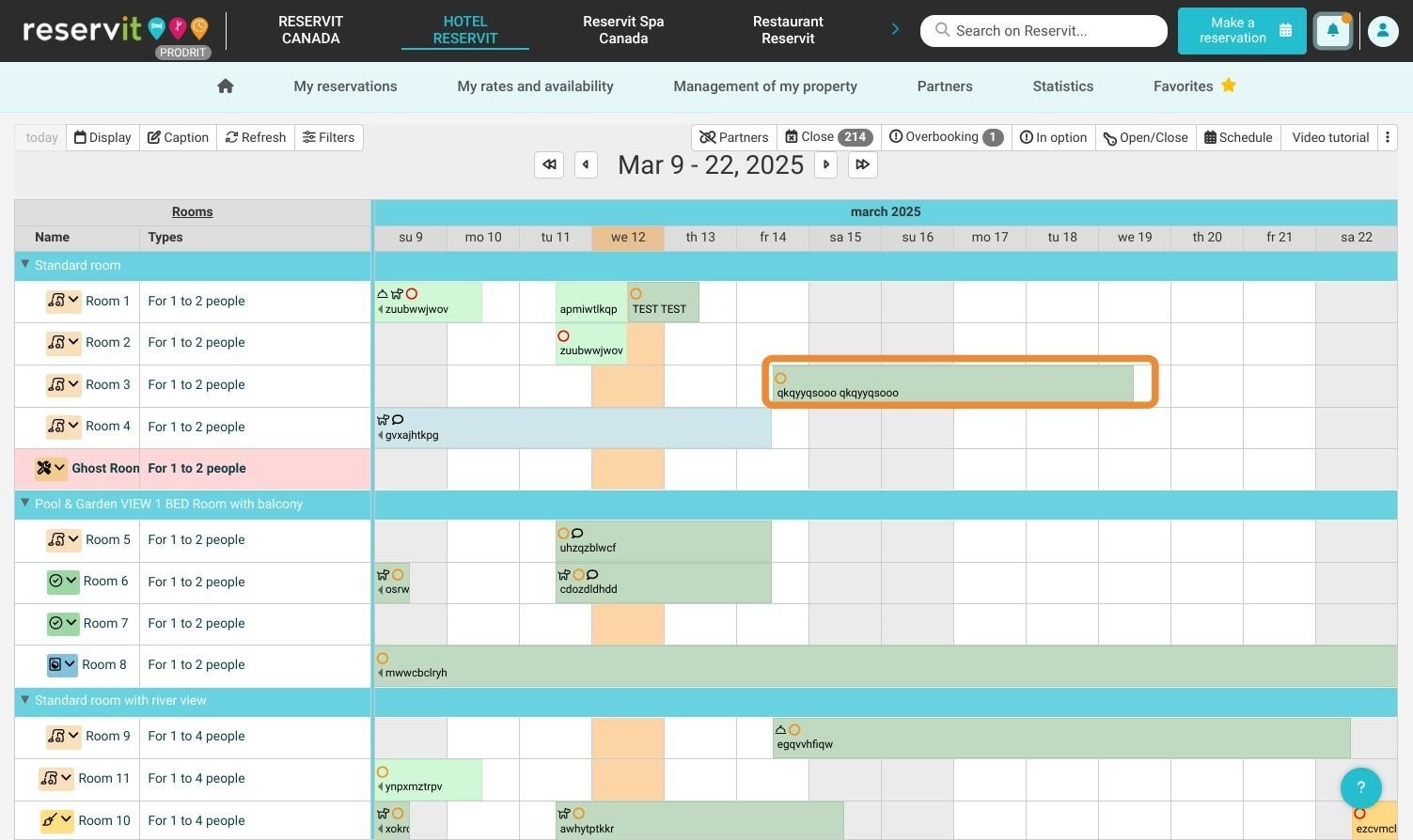Click red circle on Room 2 zuubwwjwov booking
1413x840 pixels.
[x=563, y=335]
